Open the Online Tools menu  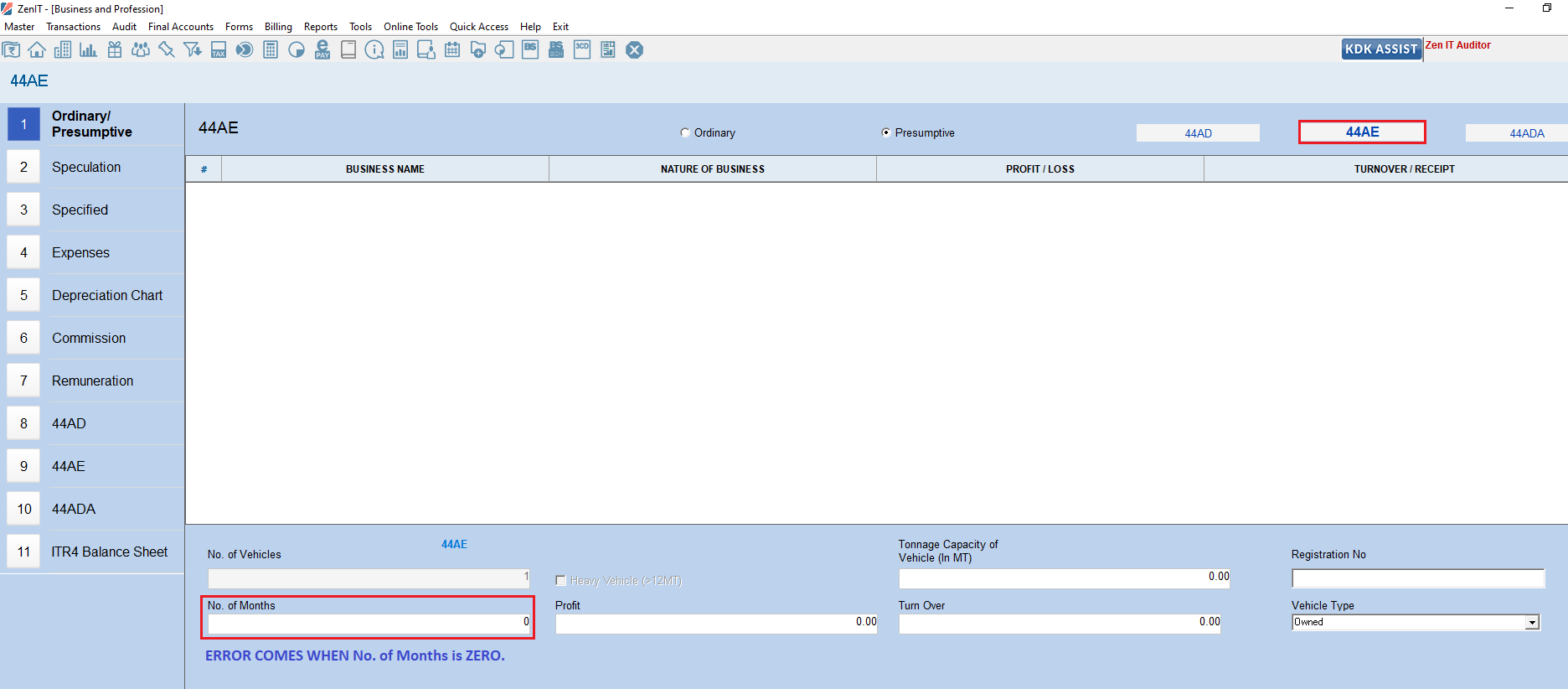tap(410, 27)
